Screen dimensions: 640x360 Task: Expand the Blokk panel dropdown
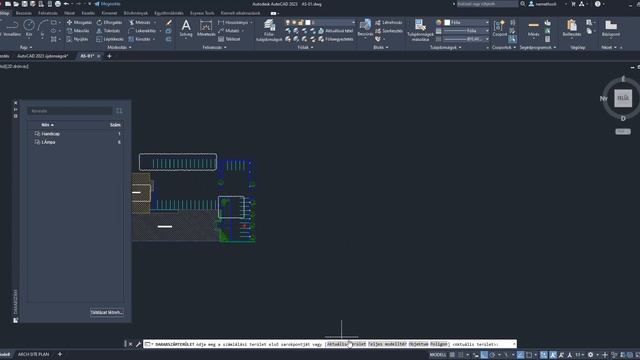(x=381, y=47)
